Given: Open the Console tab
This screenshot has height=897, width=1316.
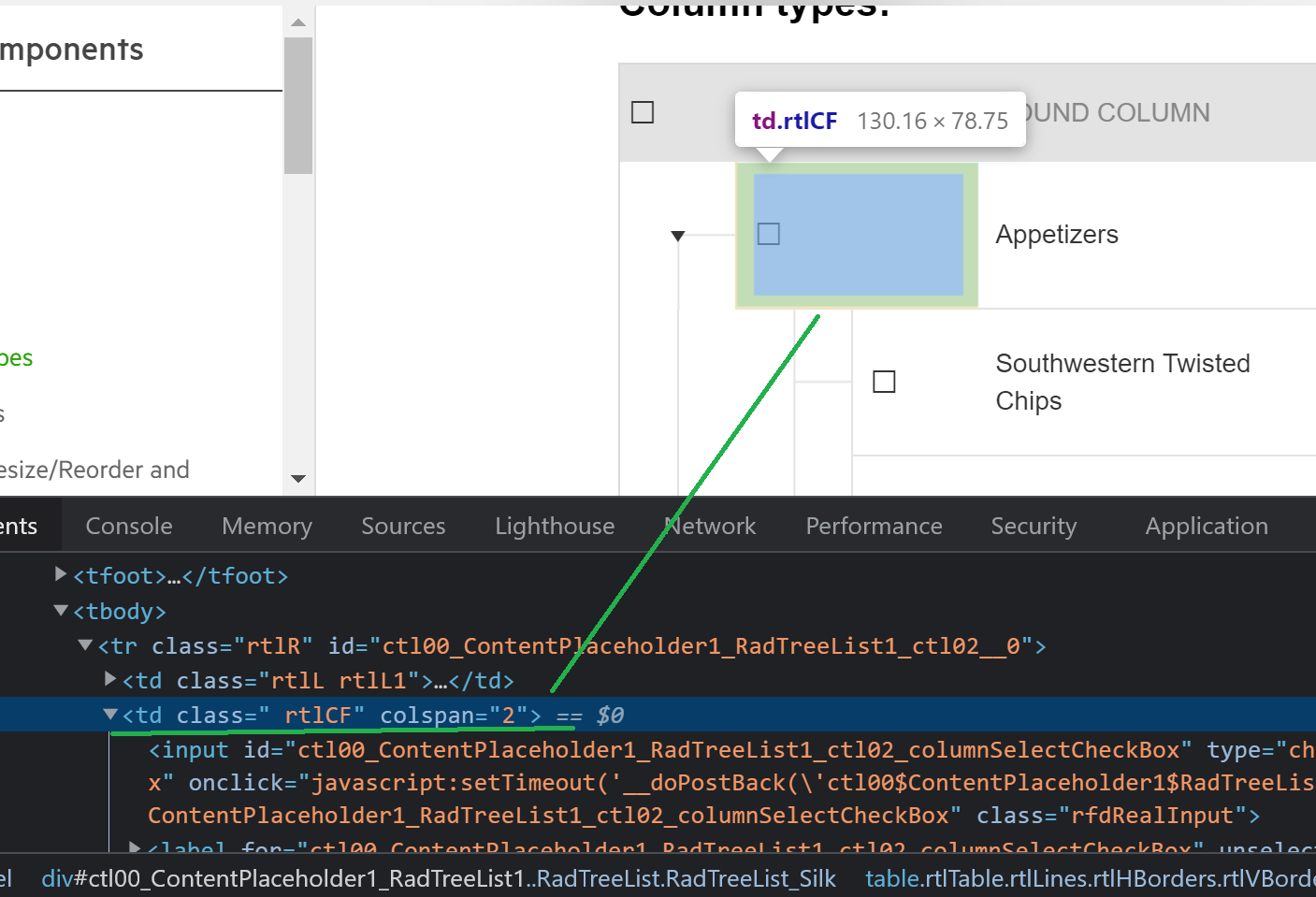Looking at the screenshot, I should point(129,526).
